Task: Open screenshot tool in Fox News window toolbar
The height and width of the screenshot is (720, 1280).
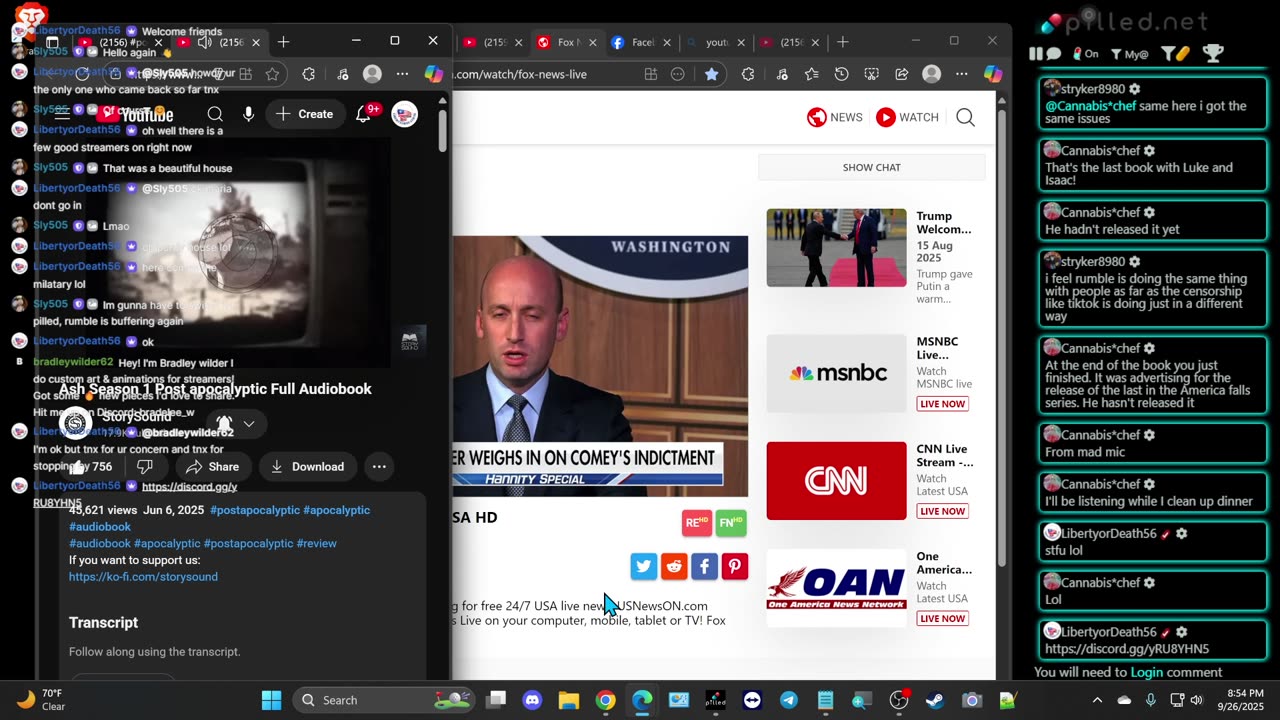Action: (871, 74)
